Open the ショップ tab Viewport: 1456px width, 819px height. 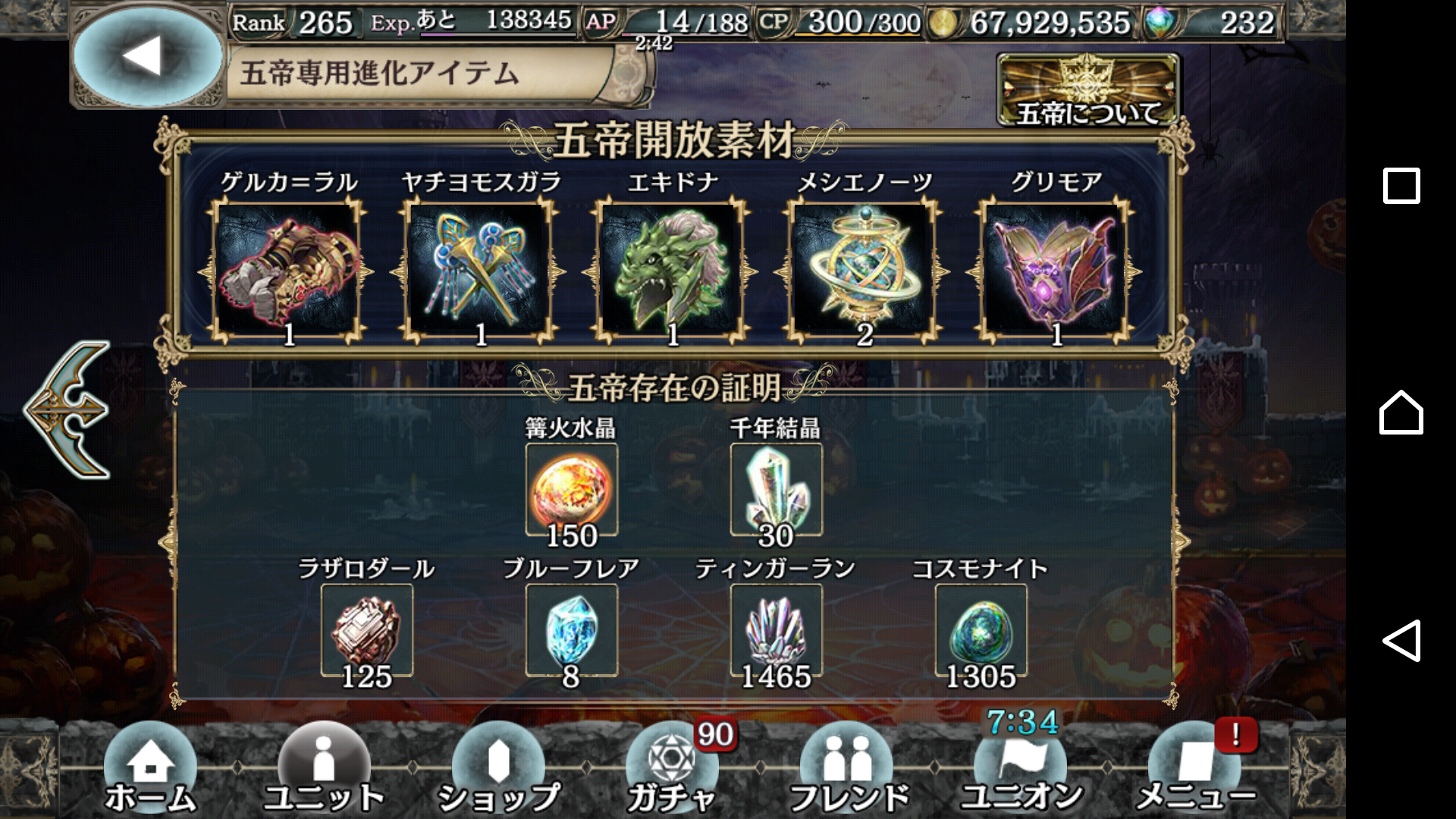[498, 768]
